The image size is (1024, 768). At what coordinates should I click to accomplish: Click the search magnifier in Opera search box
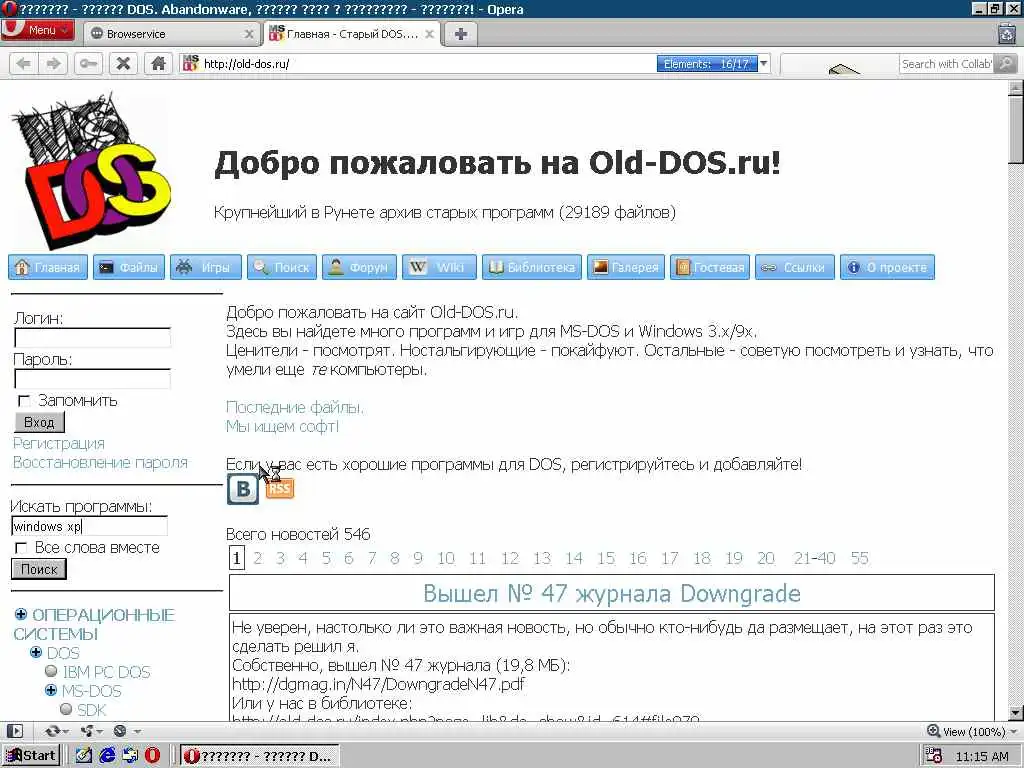pos(1006,63)
